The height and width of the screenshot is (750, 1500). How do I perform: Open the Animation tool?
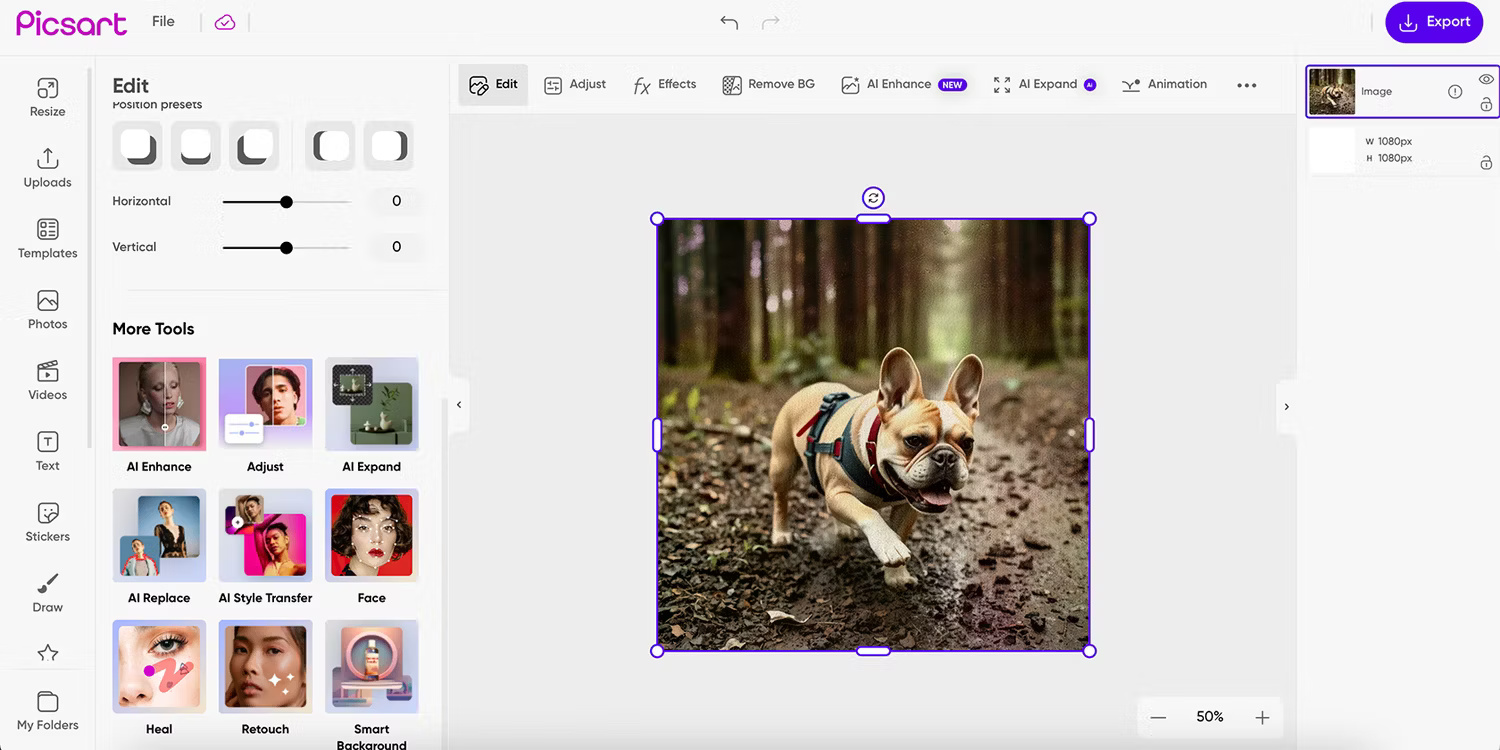pyautogui.click(x=1164, y=84)
